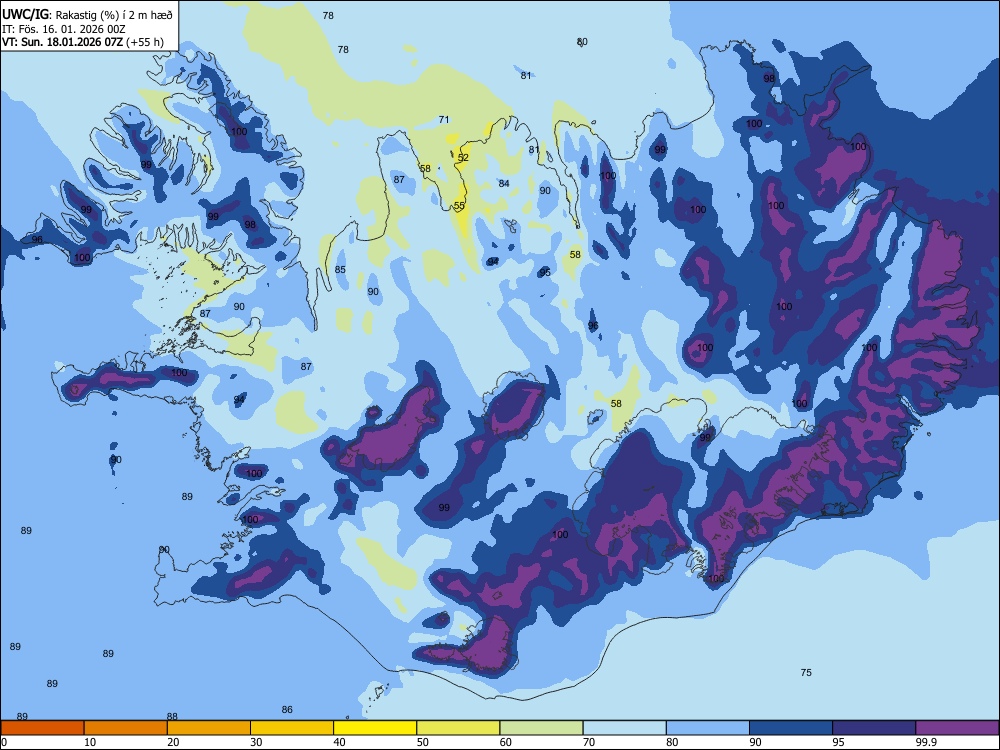Screen dimensions: 1000x750
Task: Click the '60' legend tick label
Action: pyautogui.click(x=506, y=742)
